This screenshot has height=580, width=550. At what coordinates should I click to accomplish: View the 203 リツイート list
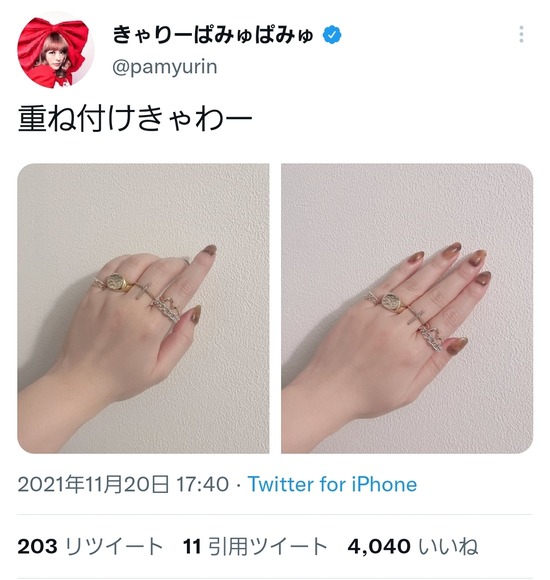point(90,546)
